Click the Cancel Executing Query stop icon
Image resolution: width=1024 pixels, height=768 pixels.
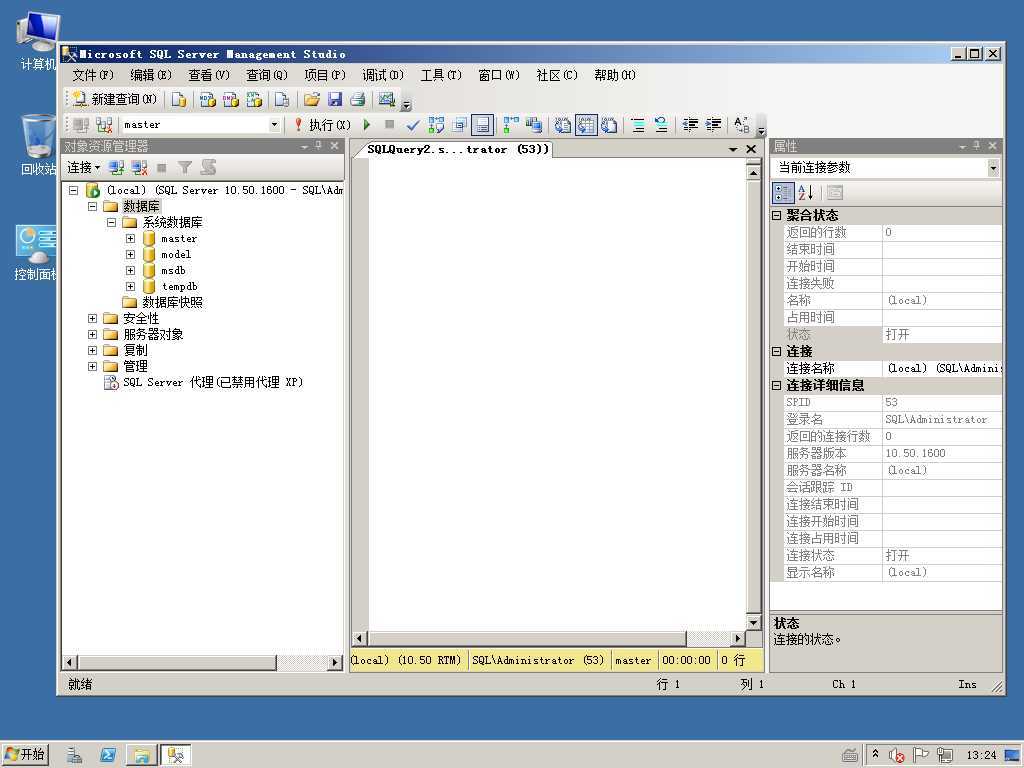coord(389,124)
